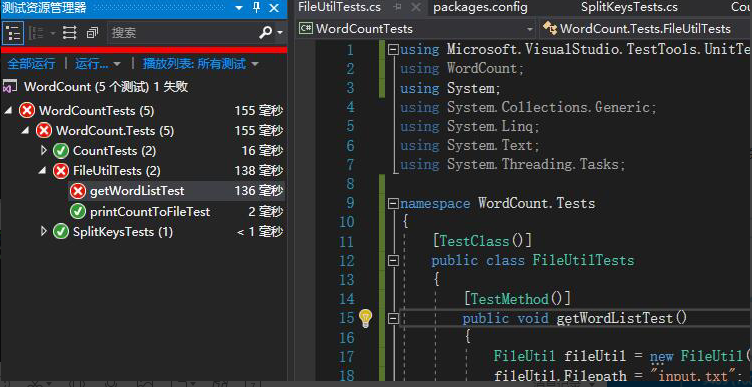Viewport: 752px width, 387px height.
Task: Click the passed icon beside CountTests
Action: coord(61,151)
